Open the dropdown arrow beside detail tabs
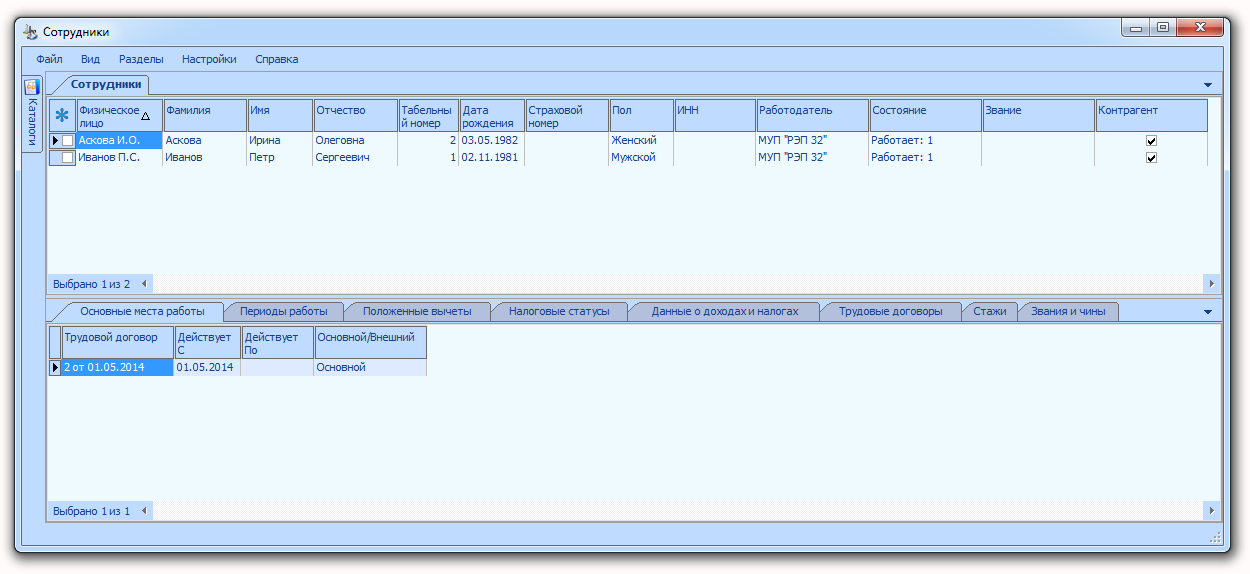The height and width of the screenshot is (574, 1250). click(x=1207, y=312)
